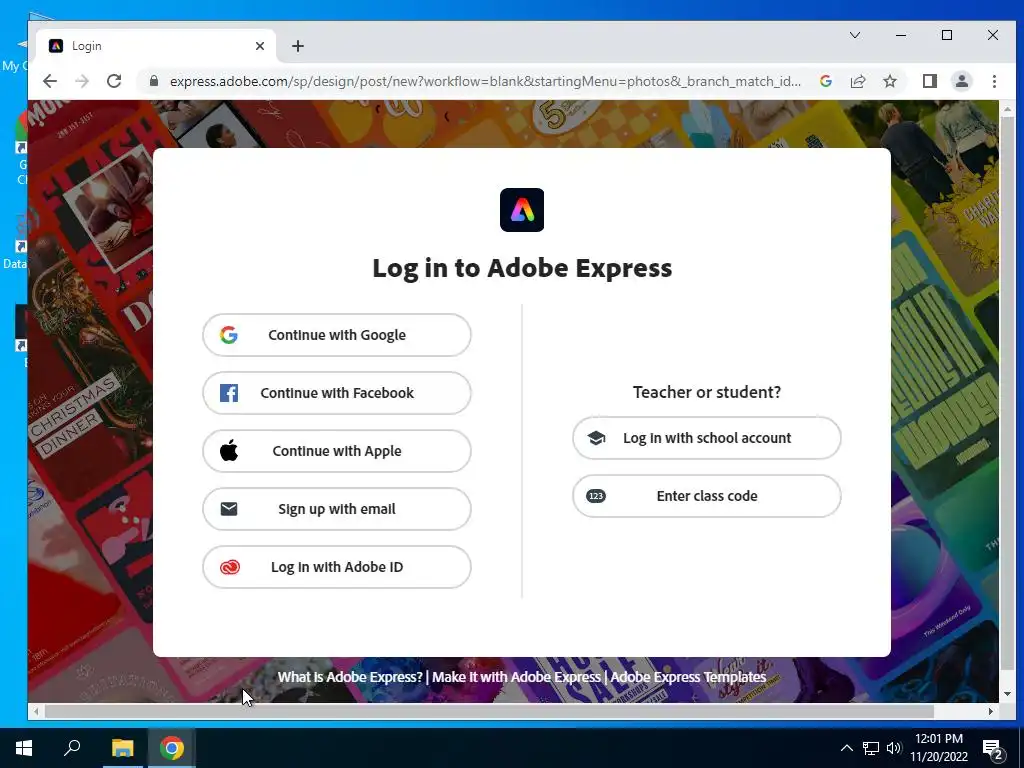Open Windows taskbar search
This screenshot has height=768, width=1024.
tap(72, 748)
